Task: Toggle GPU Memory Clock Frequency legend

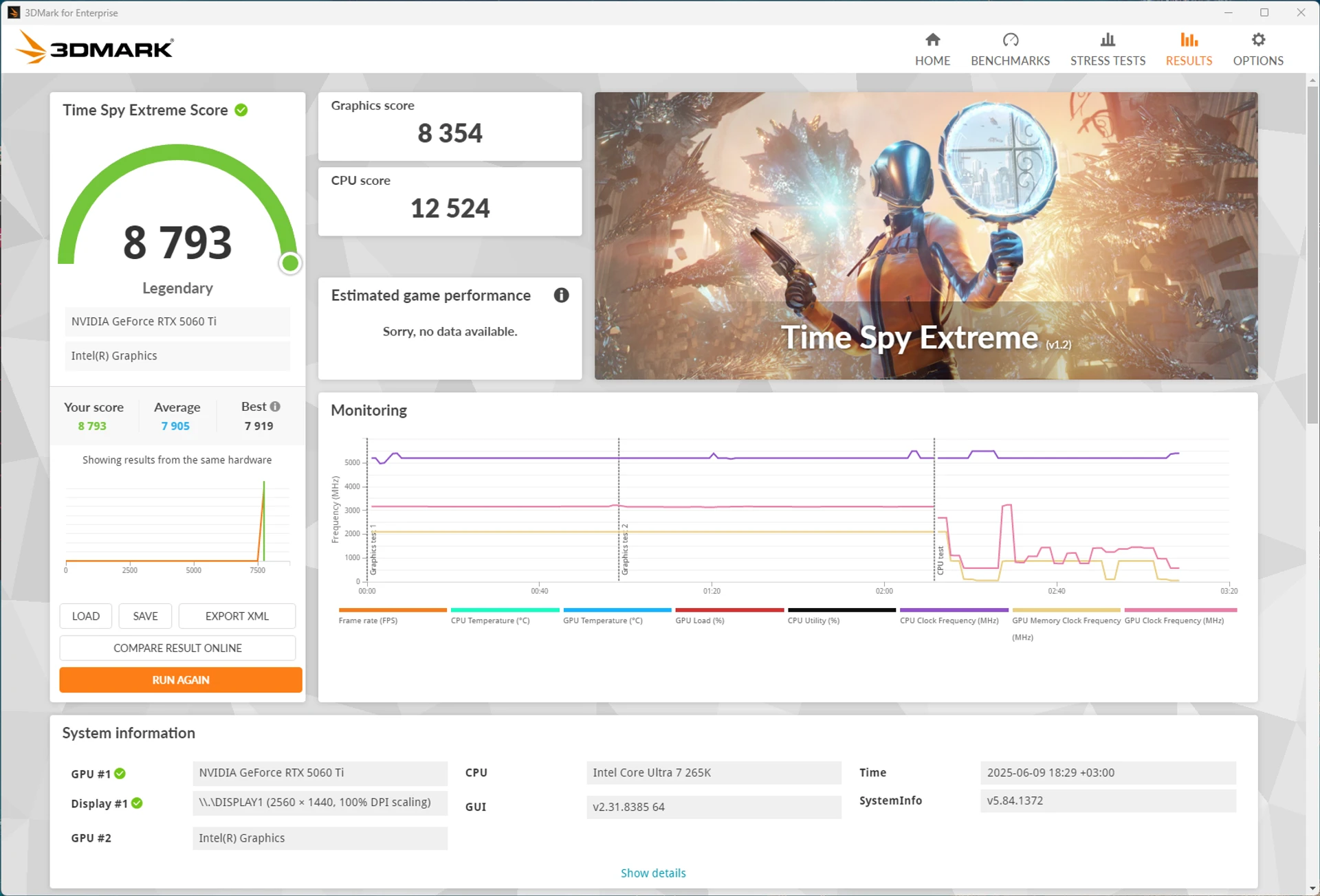Action: point(1066,624)
